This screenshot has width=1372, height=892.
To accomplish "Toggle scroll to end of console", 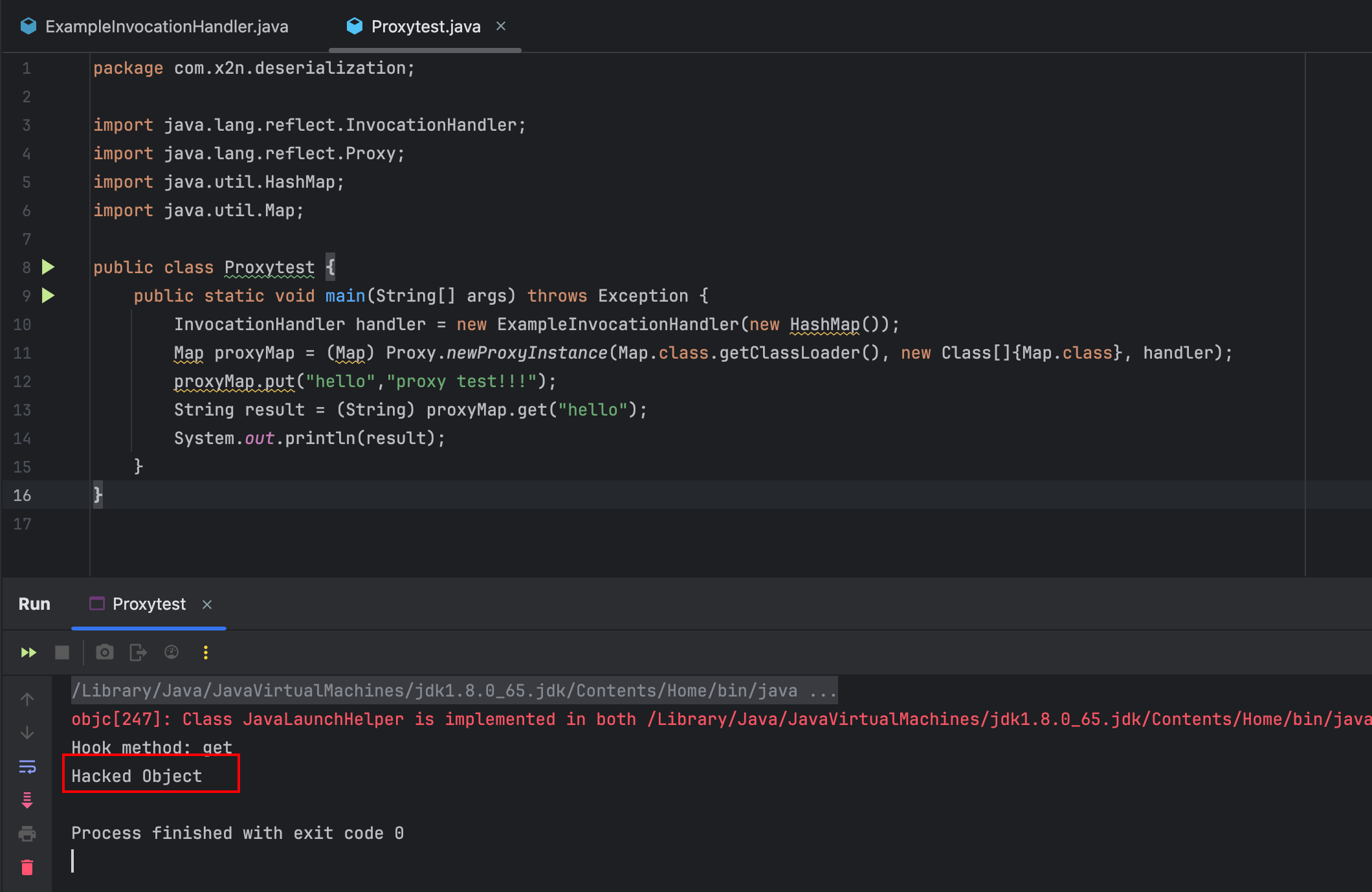I will 27,800.
